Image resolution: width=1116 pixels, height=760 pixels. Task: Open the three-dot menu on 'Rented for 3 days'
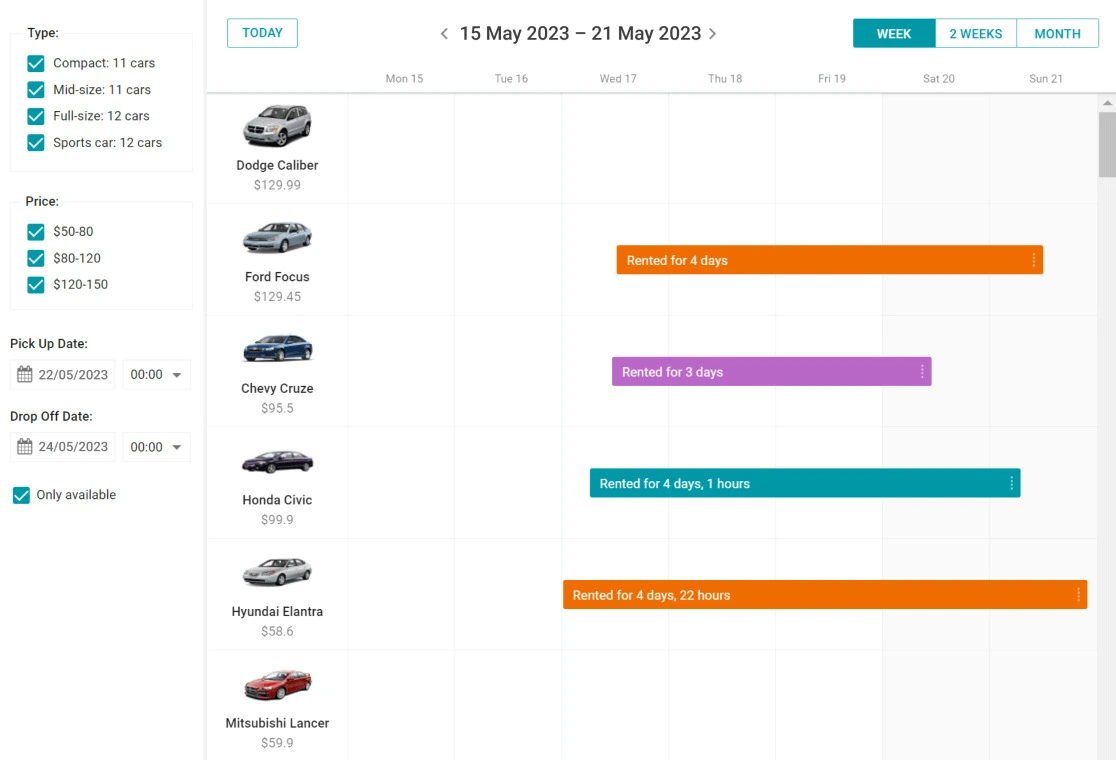tap(921, 371)
